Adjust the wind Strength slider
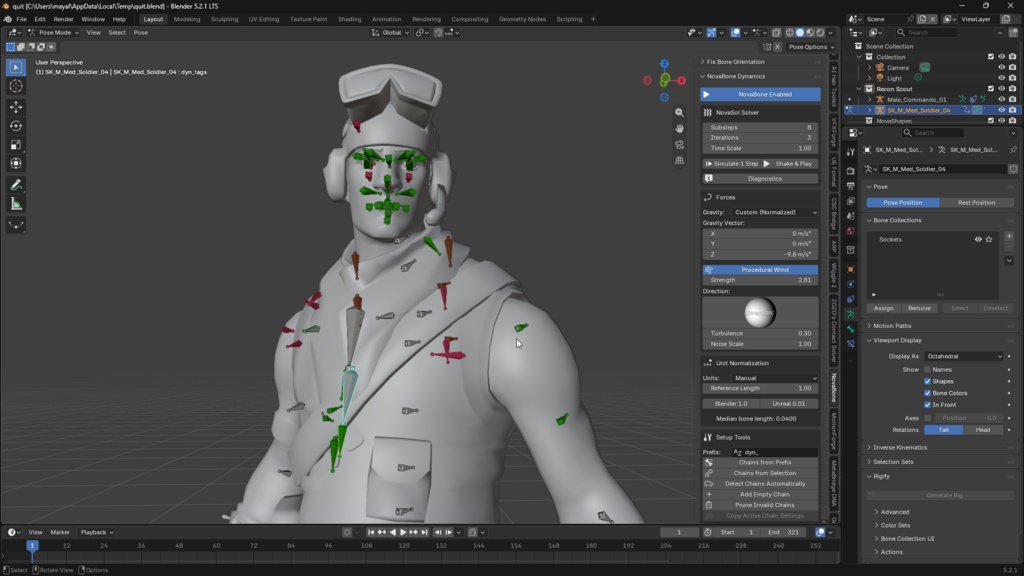 [761, 280]
